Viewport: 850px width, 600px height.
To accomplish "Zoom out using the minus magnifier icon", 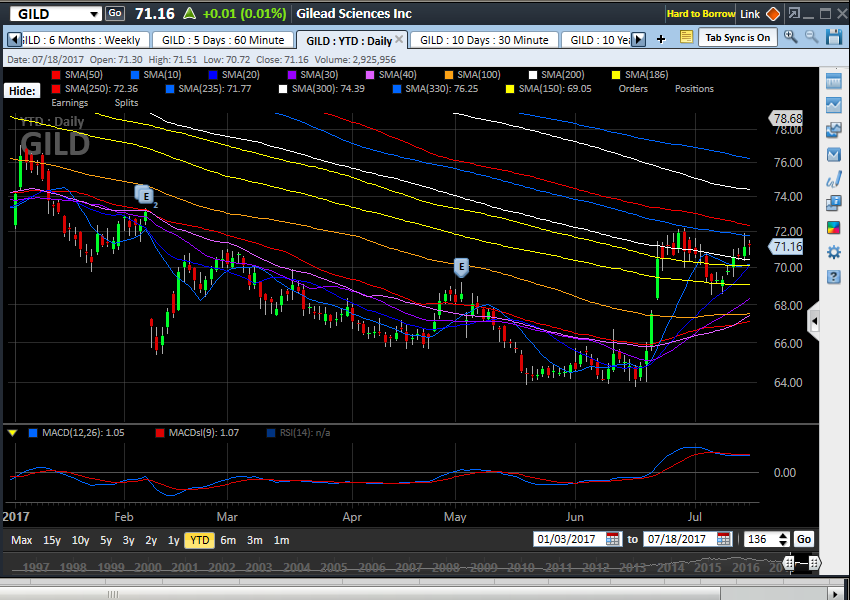I will point(811,37).
